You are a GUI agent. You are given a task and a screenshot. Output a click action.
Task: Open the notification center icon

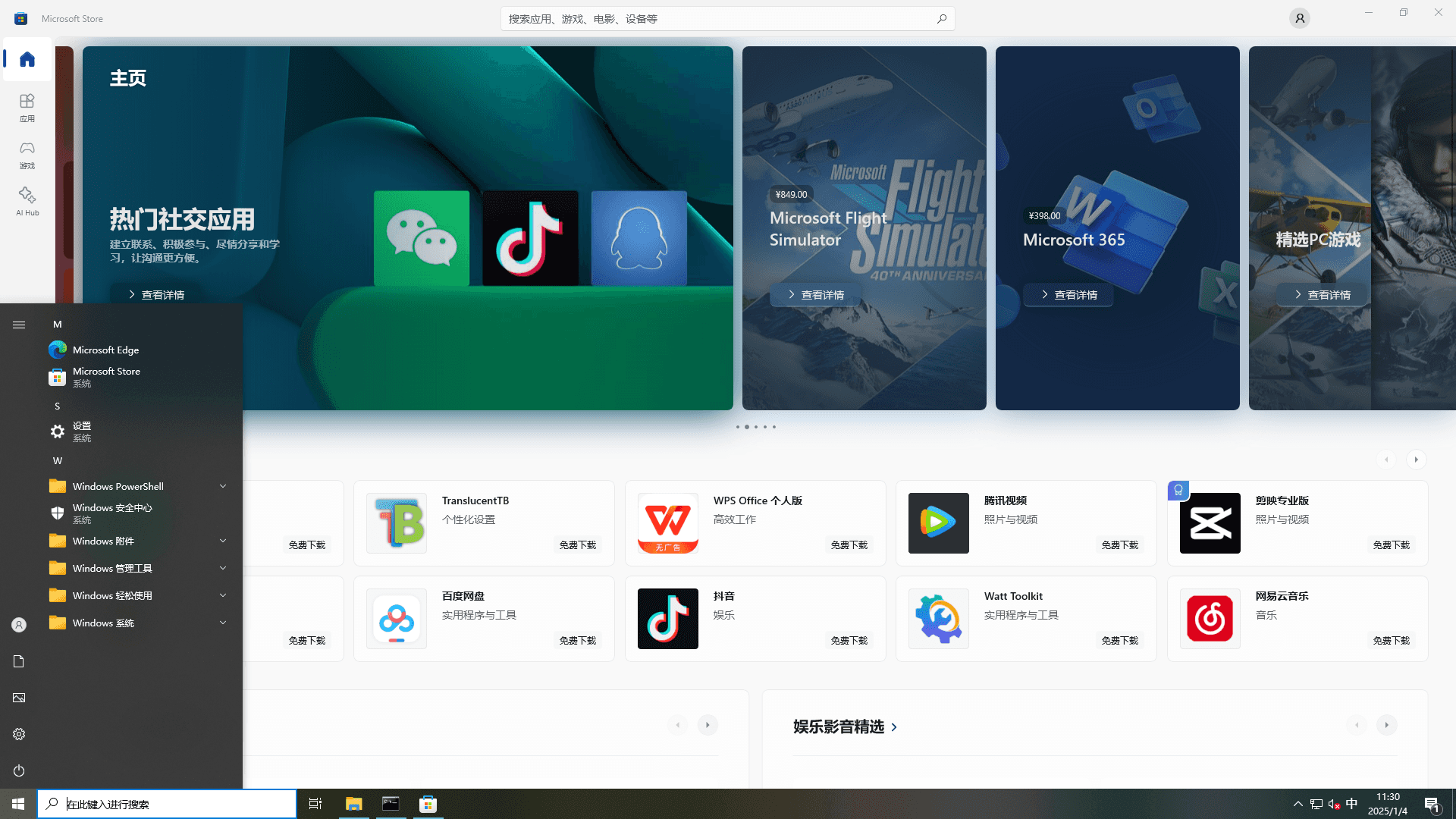point(1432,804)
